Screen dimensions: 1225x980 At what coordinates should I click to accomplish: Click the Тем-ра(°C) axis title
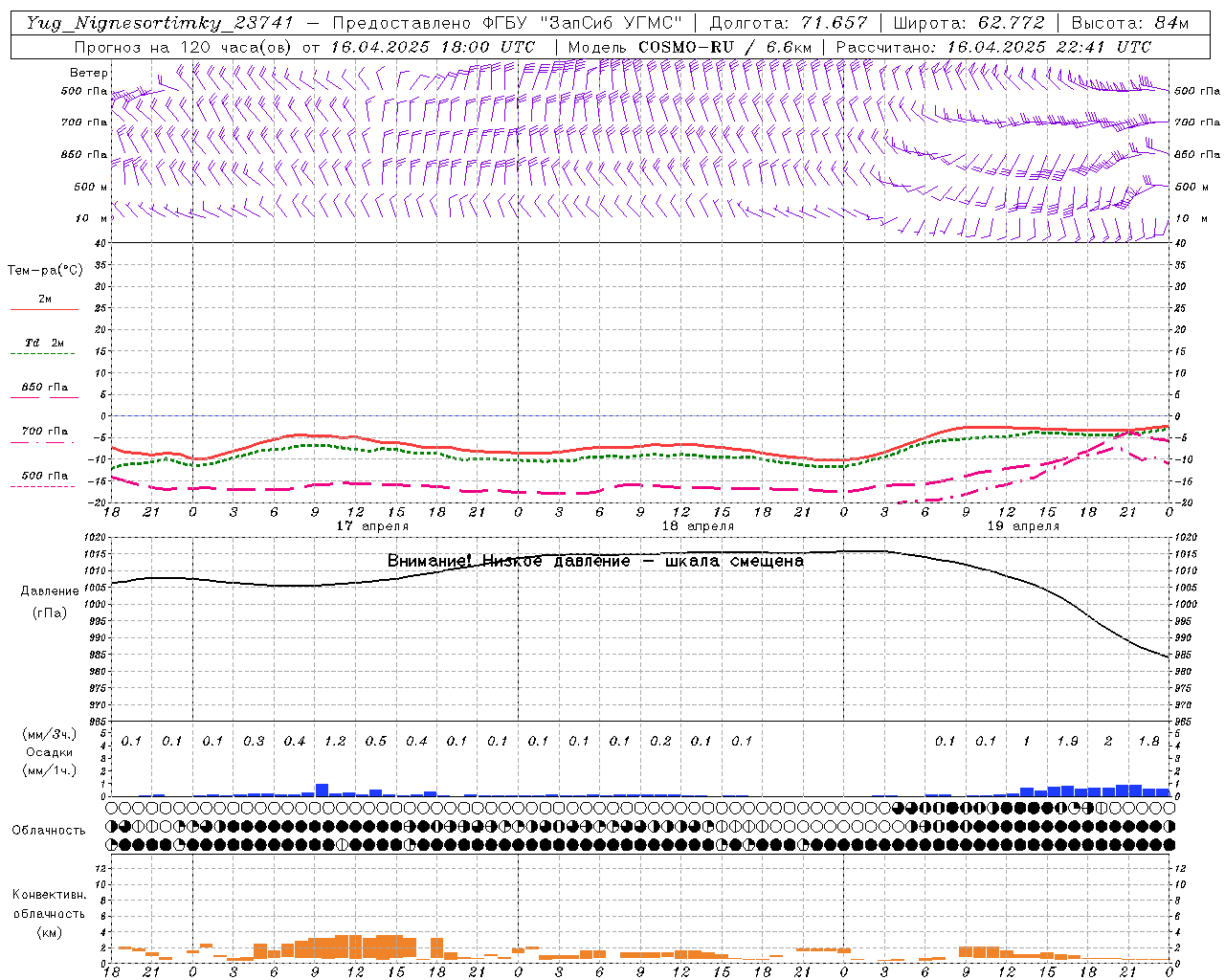click(45, 271)
